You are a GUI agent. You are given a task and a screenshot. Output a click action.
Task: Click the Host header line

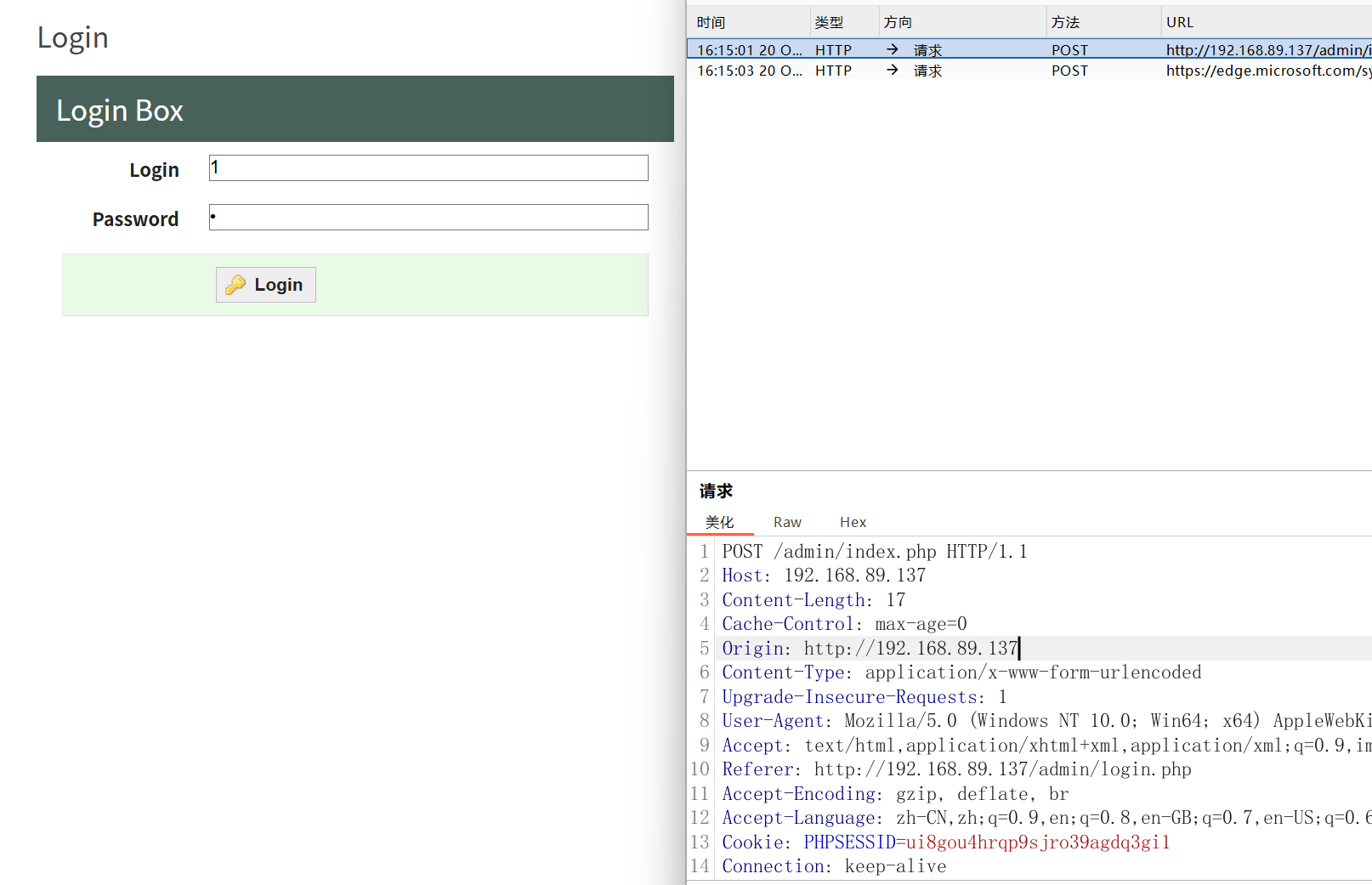(824, 576)
